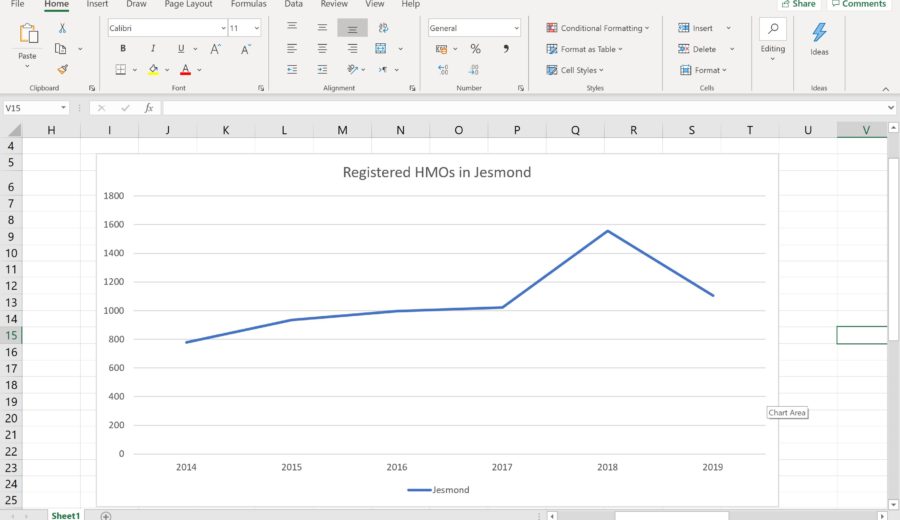This screenshot has height=520, width=900.
Task: Toggle Bold formatting
Action: click(123, 49)
